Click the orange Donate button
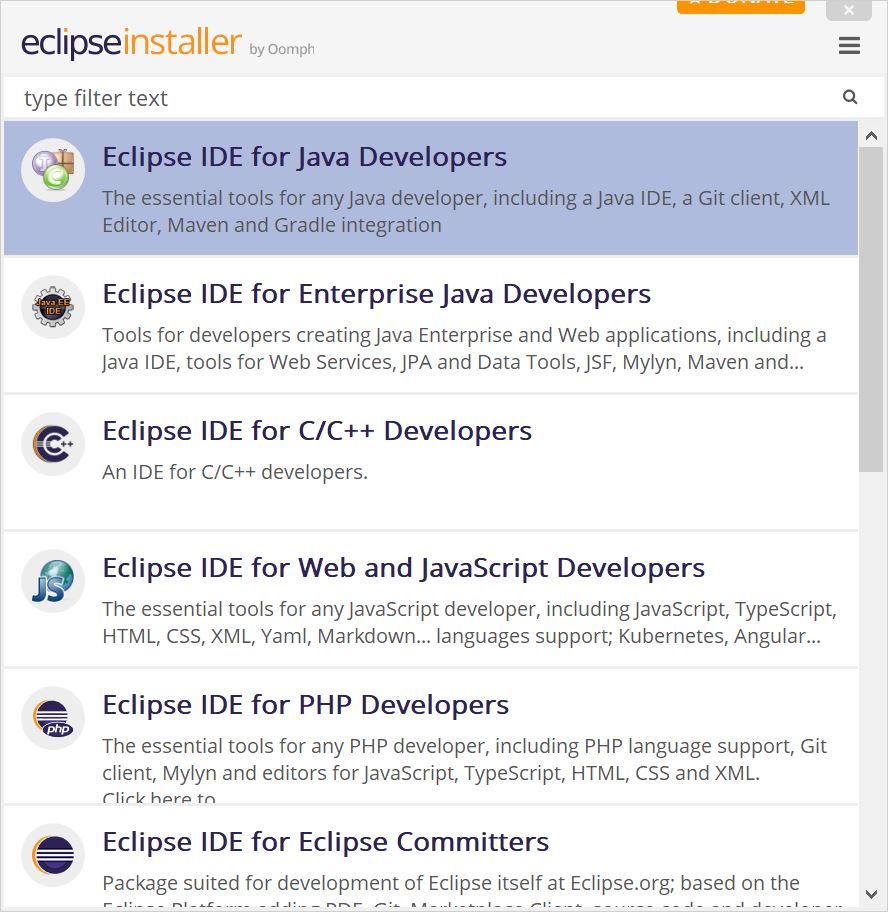 [x=740, y=6]
